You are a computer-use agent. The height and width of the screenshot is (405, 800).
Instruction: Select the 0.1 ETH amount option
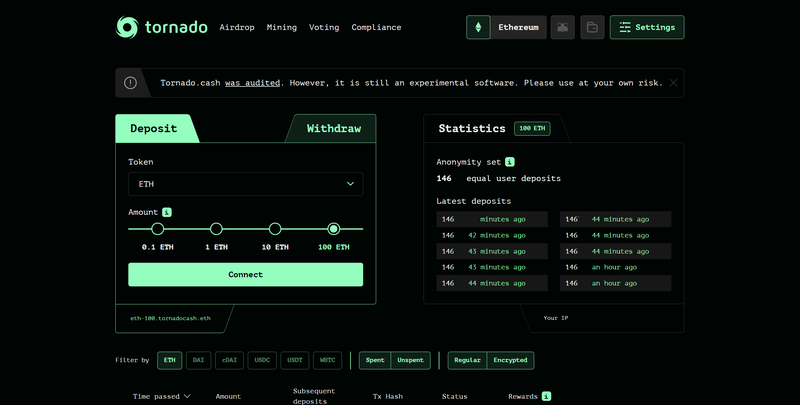click(157, 229)
